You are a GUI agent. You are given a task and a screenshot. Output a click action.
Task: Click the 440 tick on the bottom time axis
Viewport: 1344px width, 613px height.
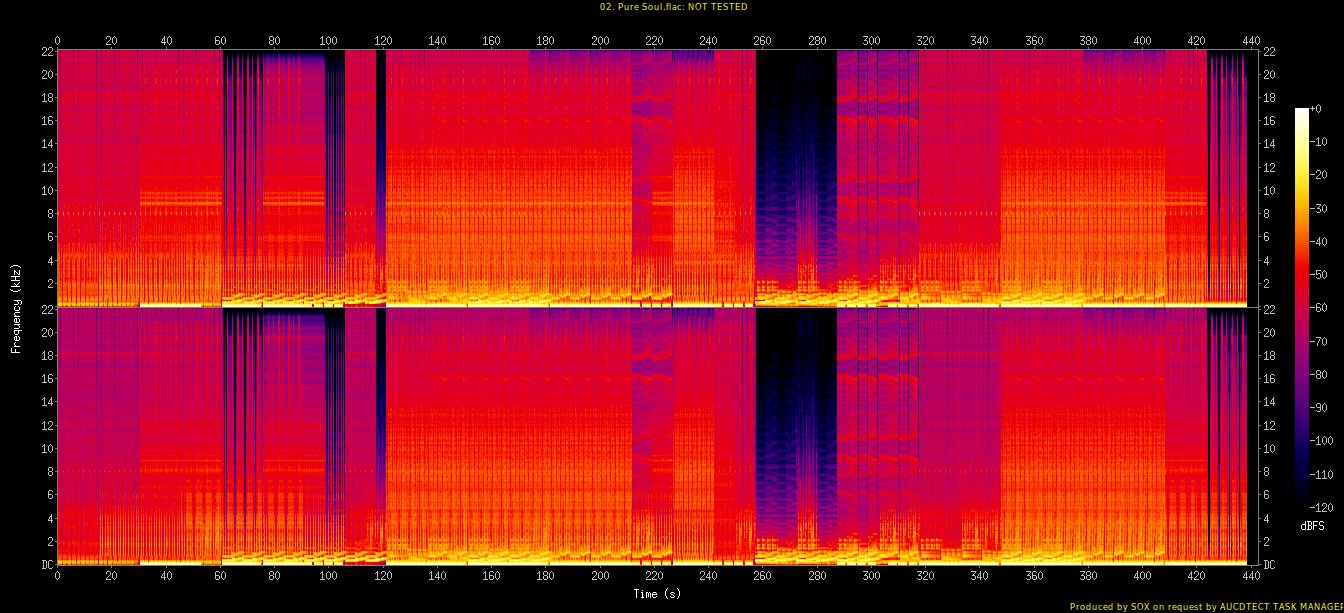point(1247,577)
